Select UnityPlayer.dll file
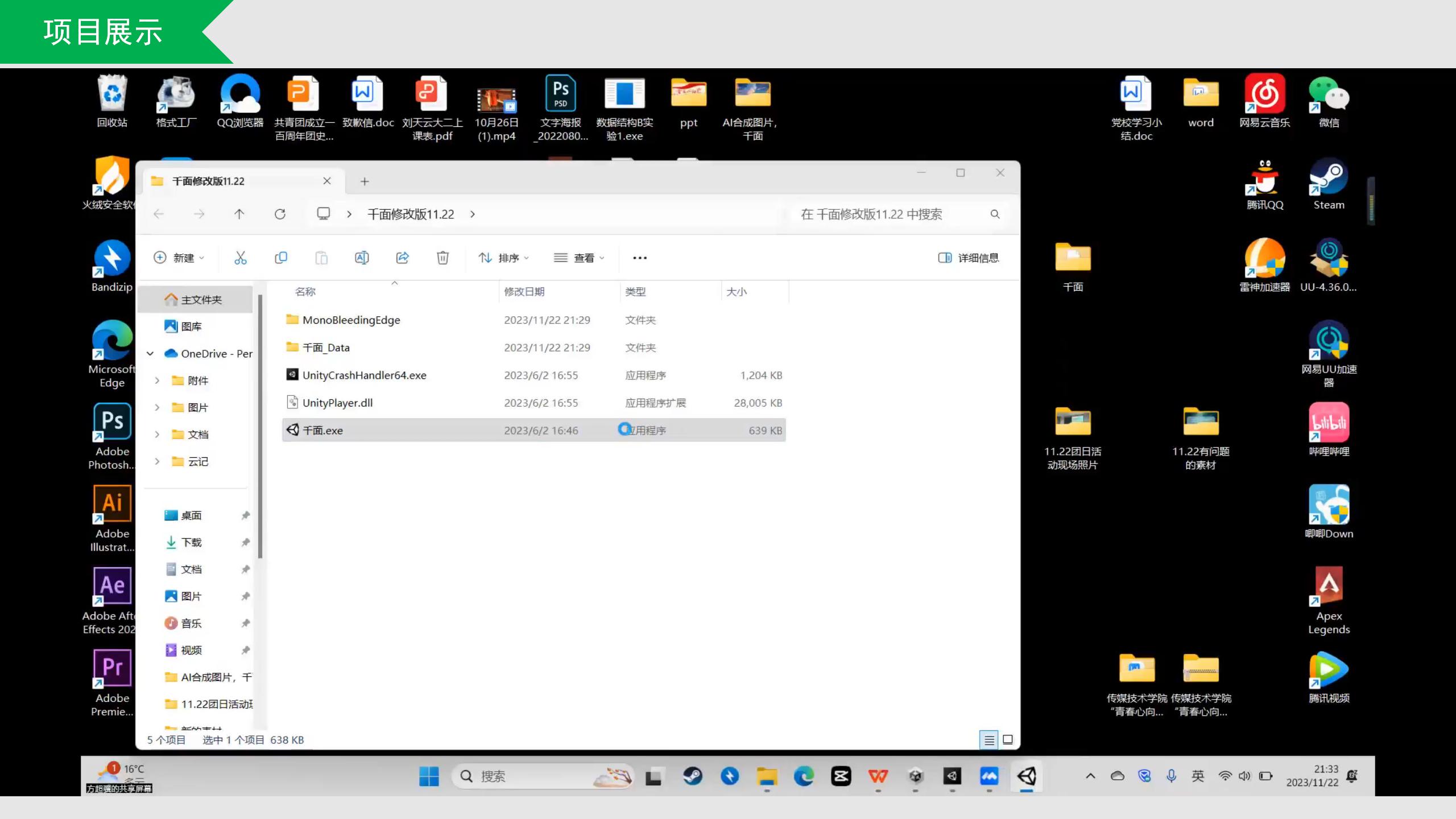 coord(337,402)
